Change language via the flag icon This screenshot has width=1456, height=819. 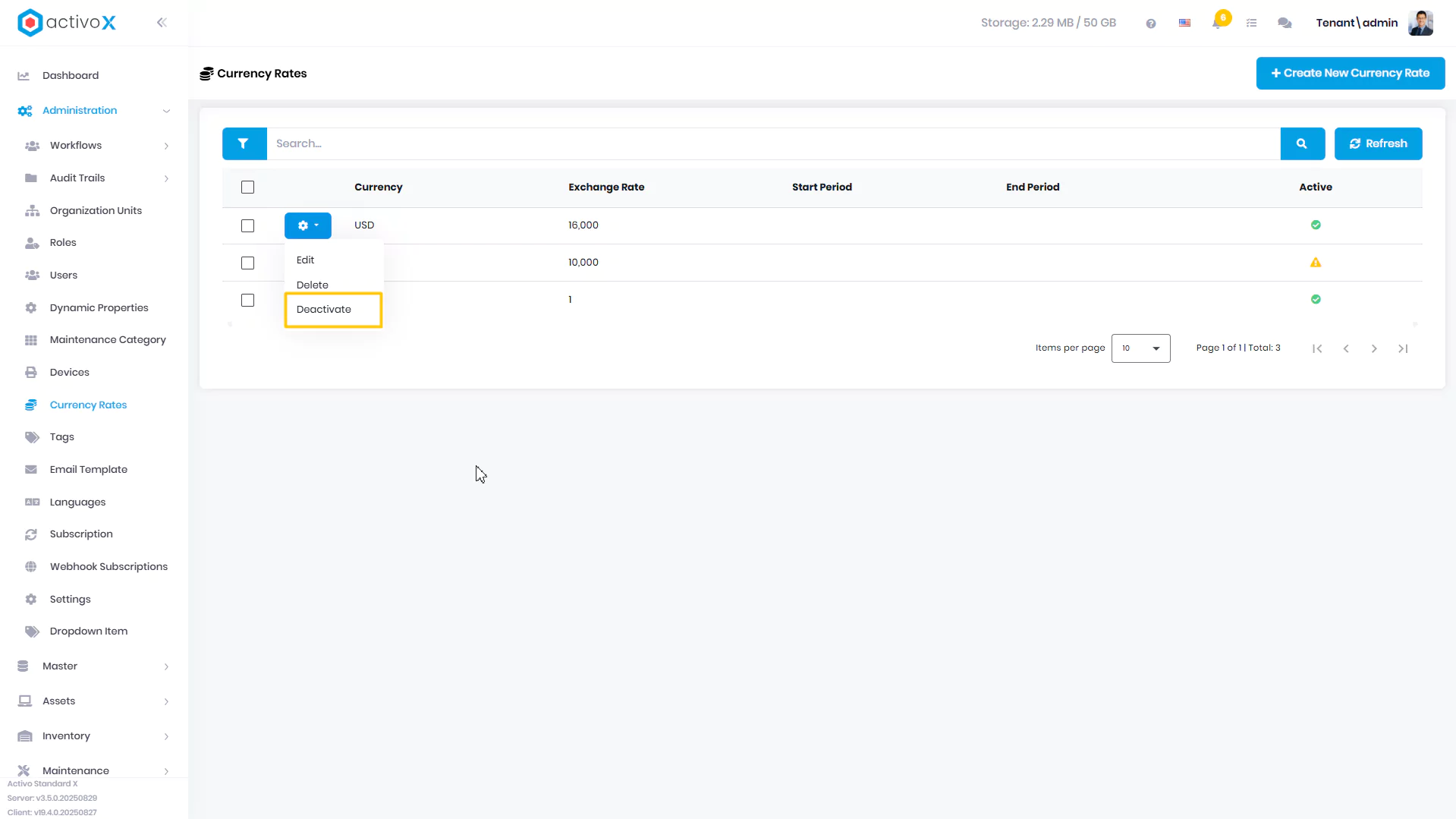pos(1184,24)
